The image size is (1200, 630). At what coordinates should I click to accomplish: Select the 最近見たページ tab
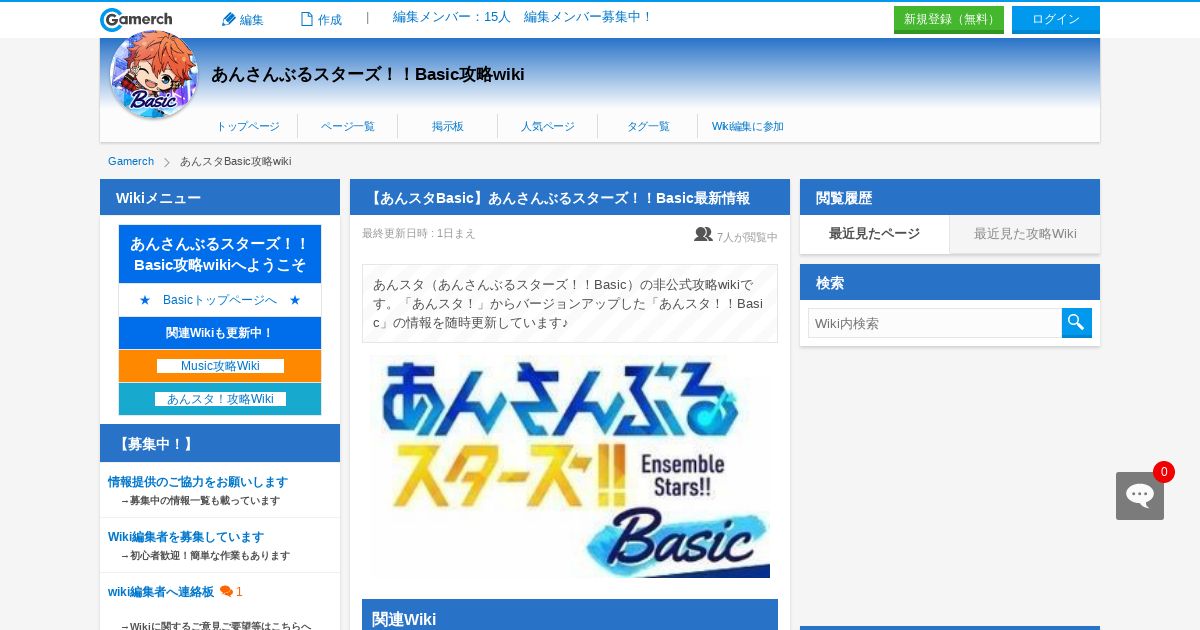(x=874, y=234)
